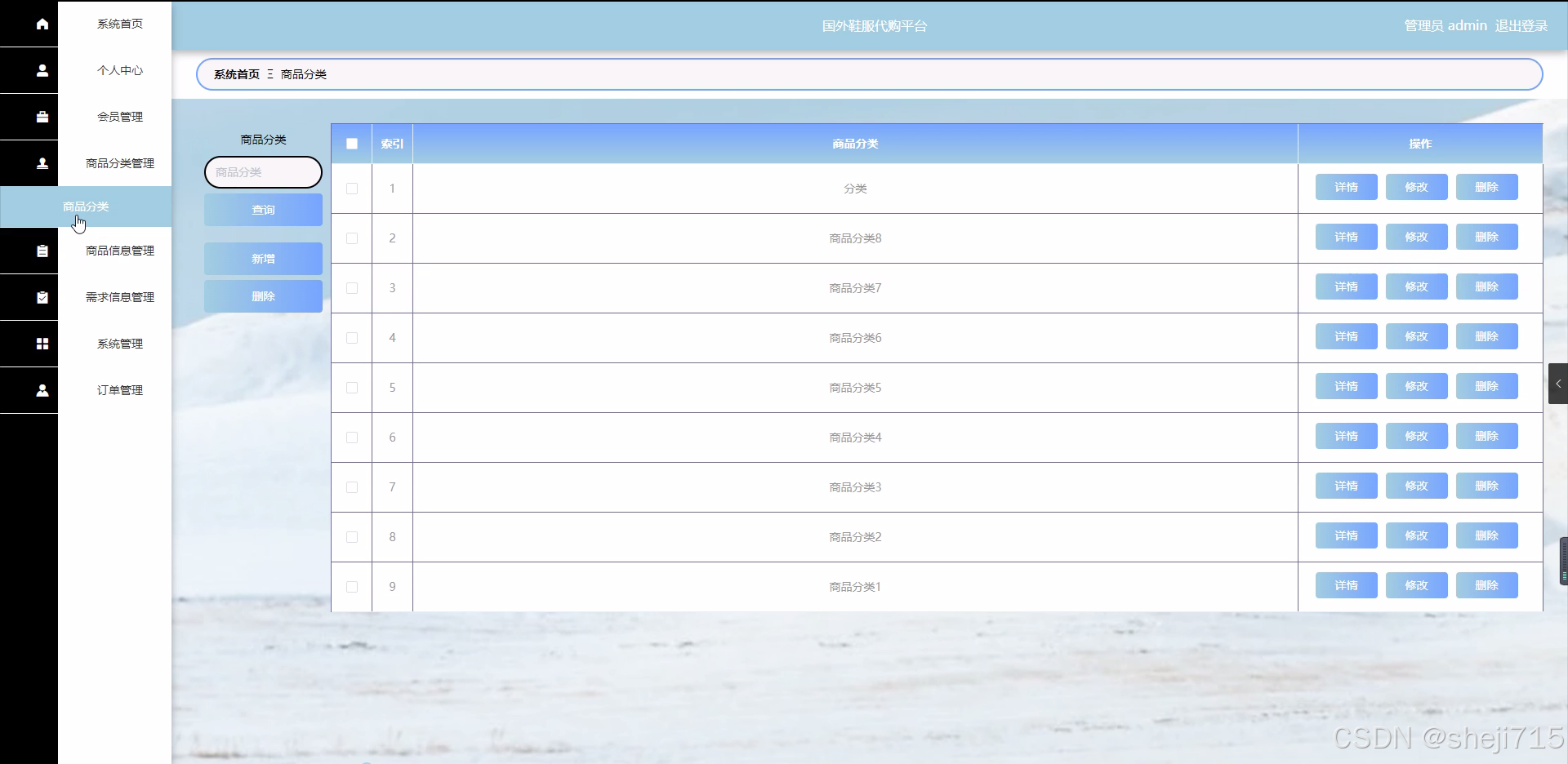The width and height of the screenshot is (1568, 764).
Task: Click 删除 for row 商品分类1
Action: (x=1486, y=585)
